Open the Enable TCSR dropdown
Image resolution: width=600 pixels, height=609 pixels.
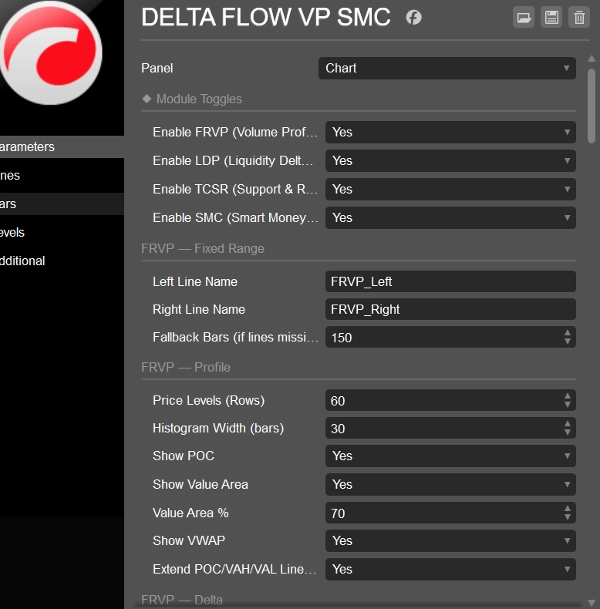click(x=450, y=189)
